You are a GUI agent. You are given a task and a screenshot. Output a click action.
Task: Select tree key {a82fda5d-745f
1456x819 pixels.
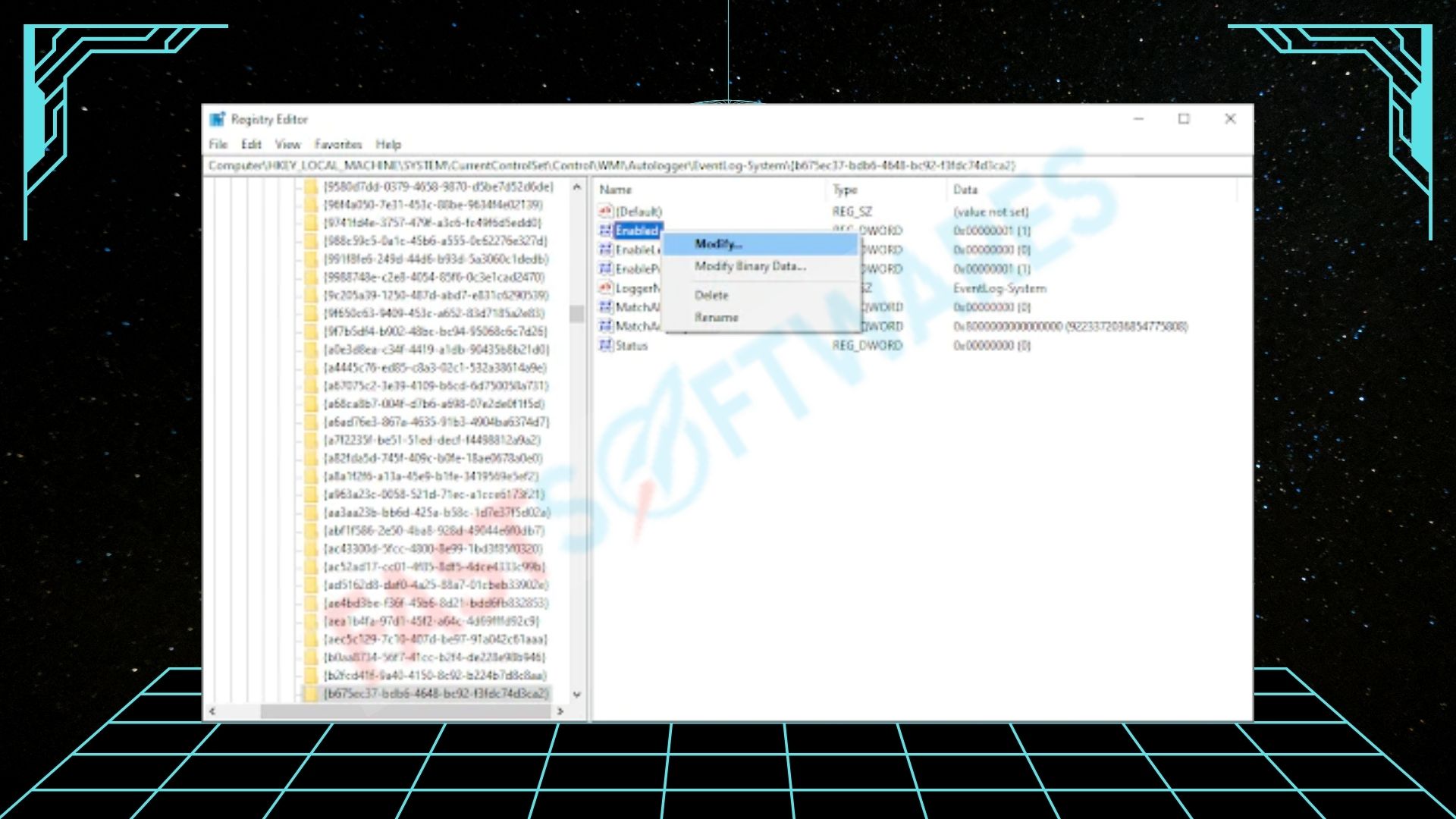pyautogui.click(x=433, y=458)
